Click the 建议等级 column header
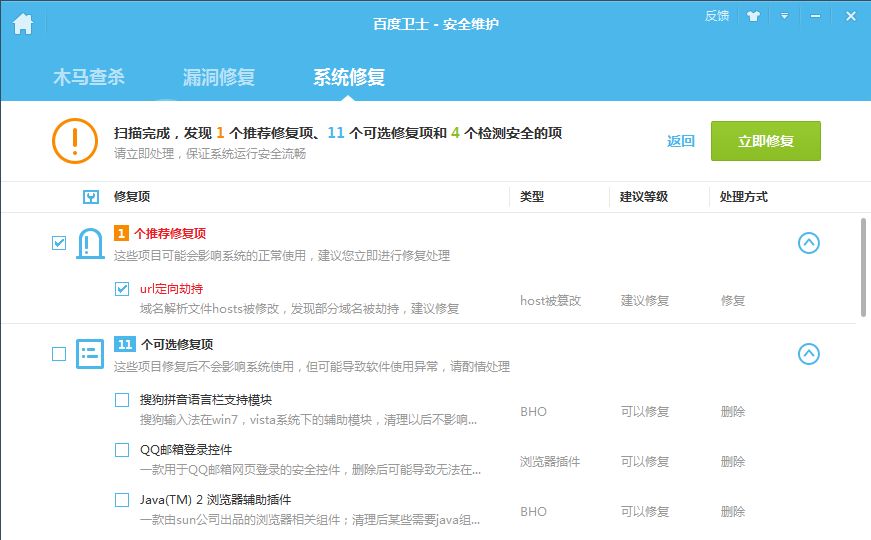The height and width of the screenshot is (540, 871). coord(644,197)
